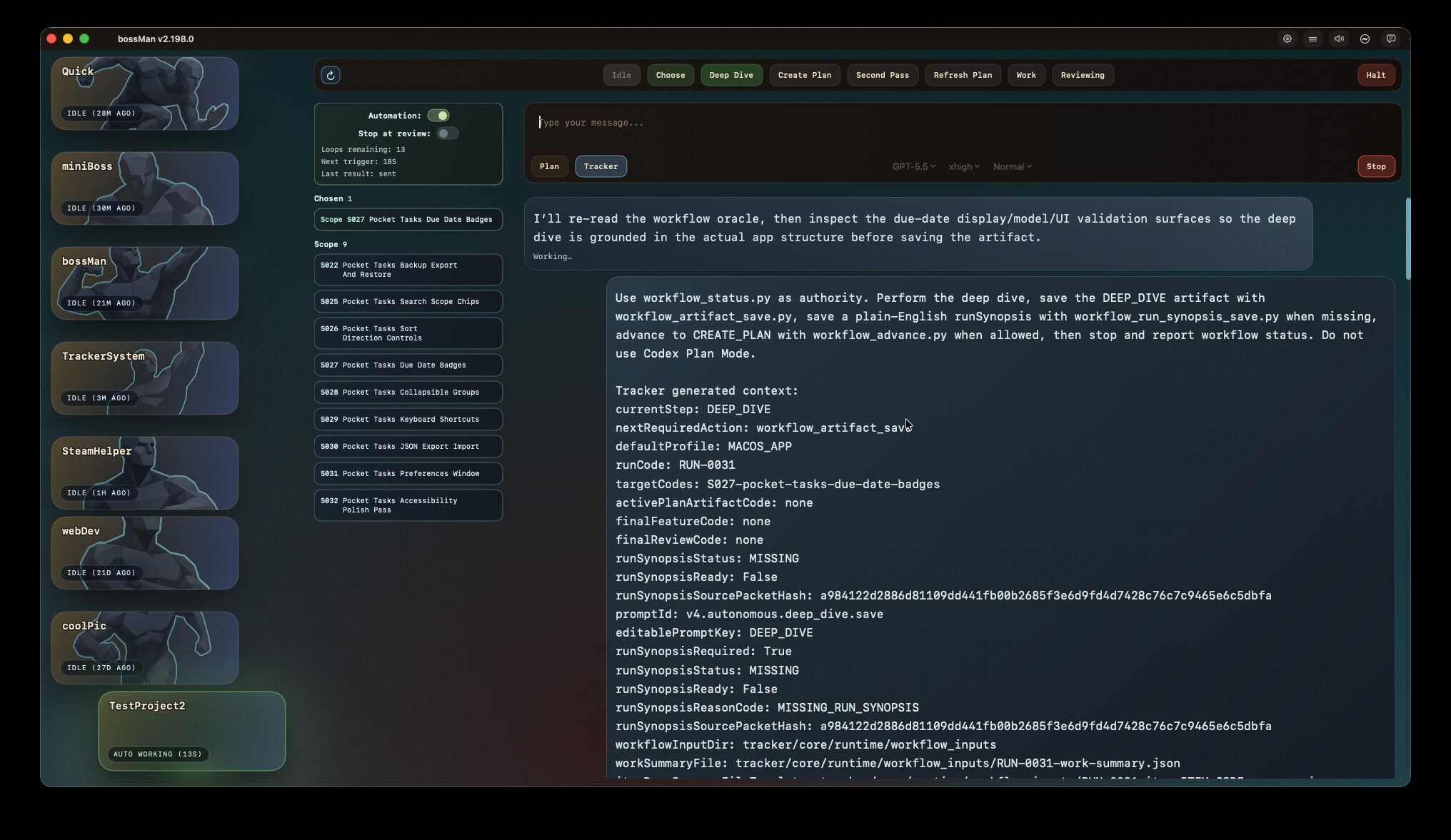Select chosen item Scope S027 Pocket Tasks Due Date Badges
Viewport: 1451px width, 840px height.
(408, 220)
